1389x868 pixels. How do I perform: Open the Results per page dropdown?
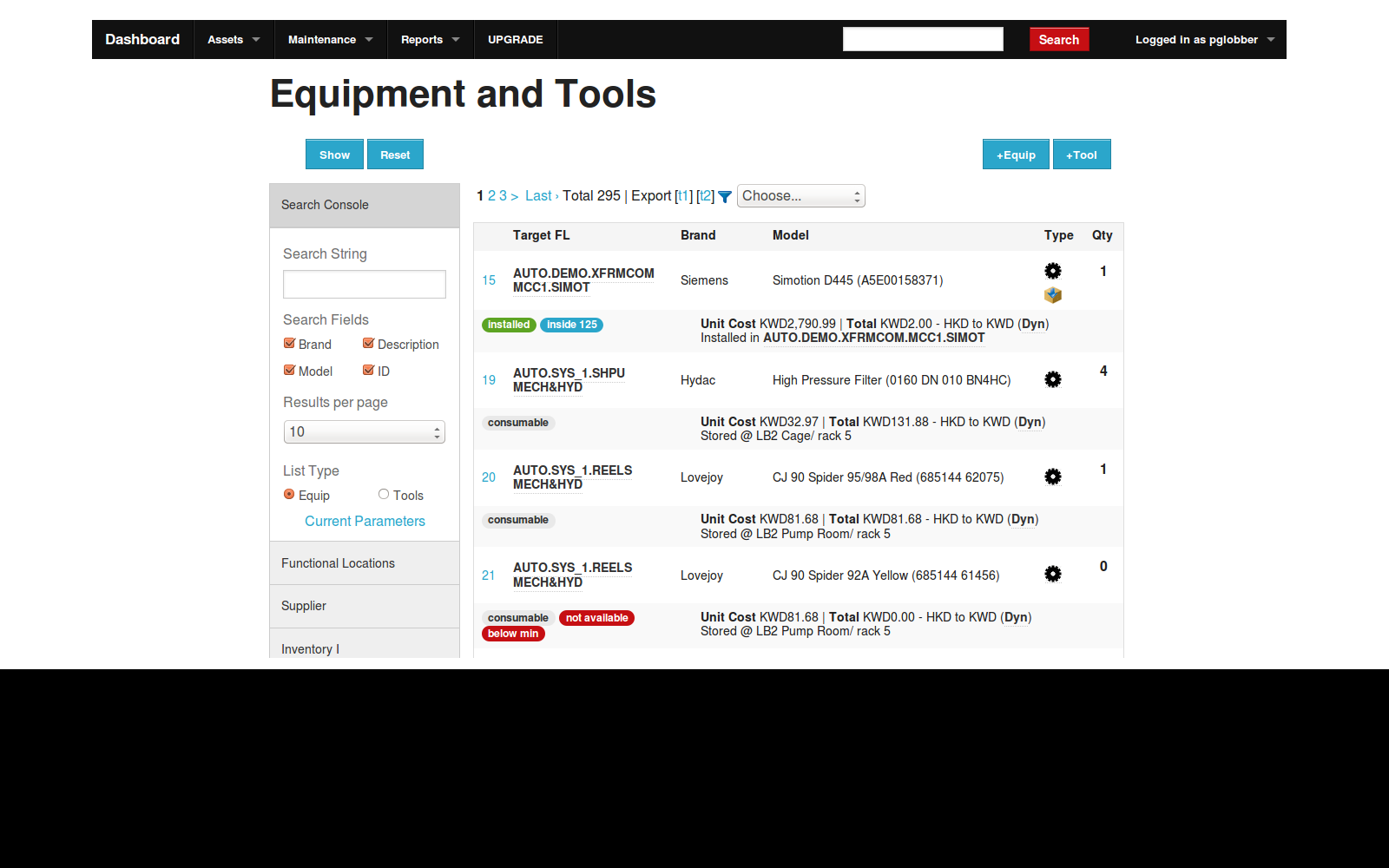[365, 431]
